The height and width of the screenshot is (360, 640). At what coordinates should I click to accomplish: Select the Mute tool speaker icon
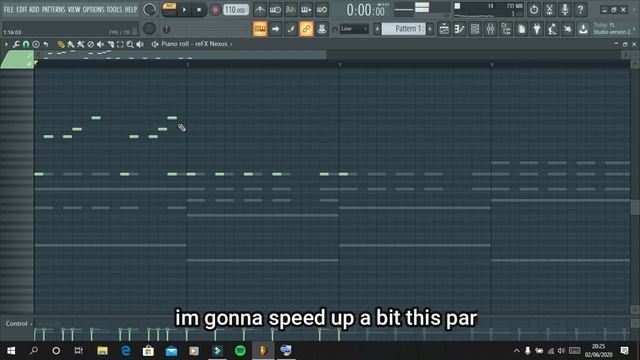coord(100,44)
